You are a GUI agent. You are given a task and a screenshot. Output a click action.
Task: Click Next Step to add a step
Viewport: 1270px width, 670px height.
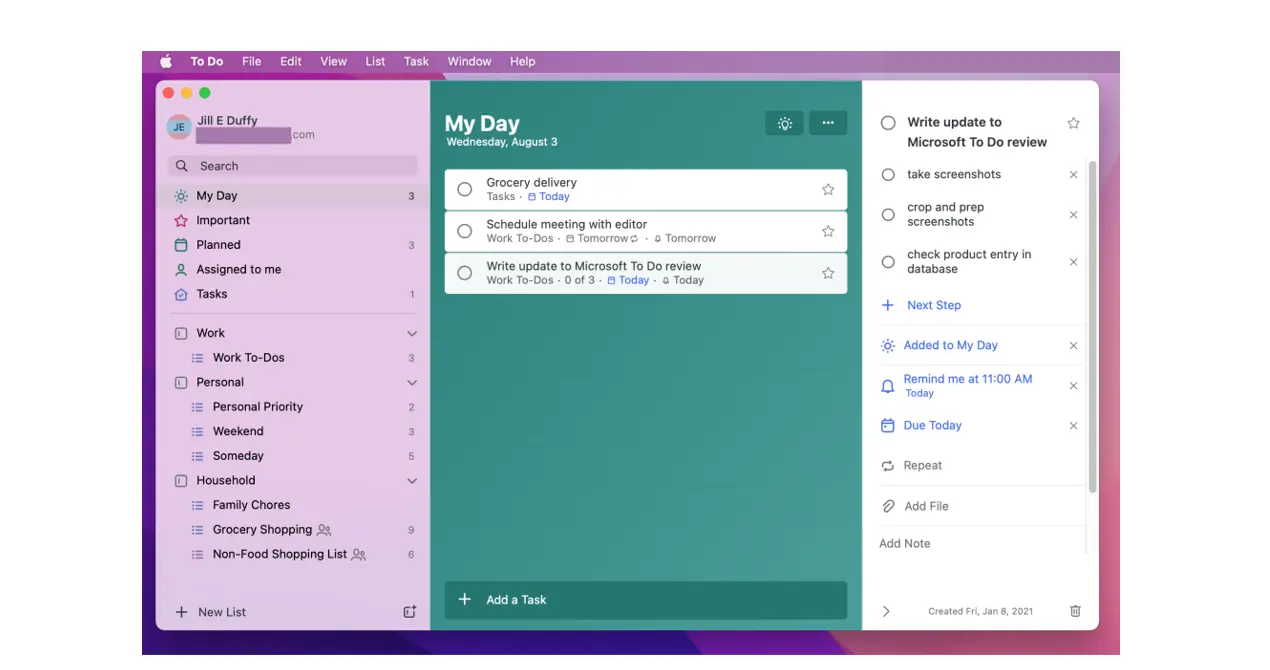point(934,305)
